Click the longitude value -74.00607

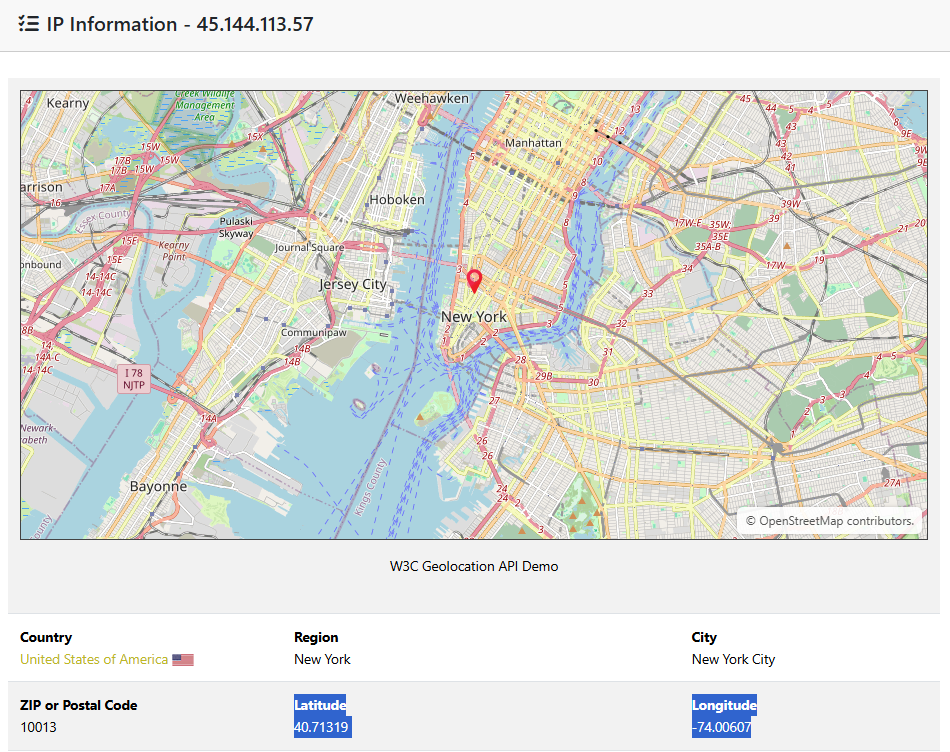click(722, 727)
